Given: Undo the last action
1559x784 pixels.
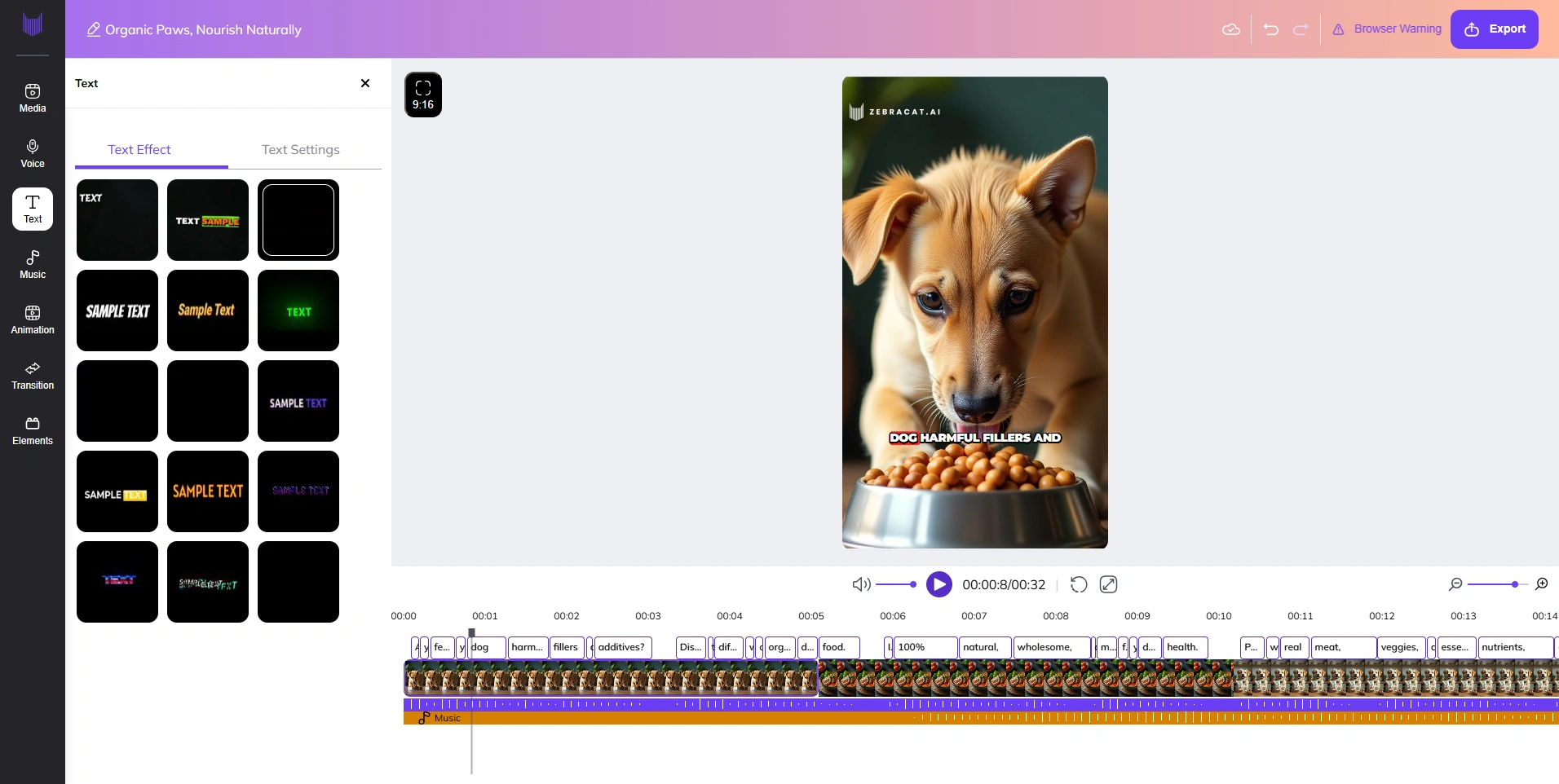Looking at the screenshot, I should (1271, 29).
